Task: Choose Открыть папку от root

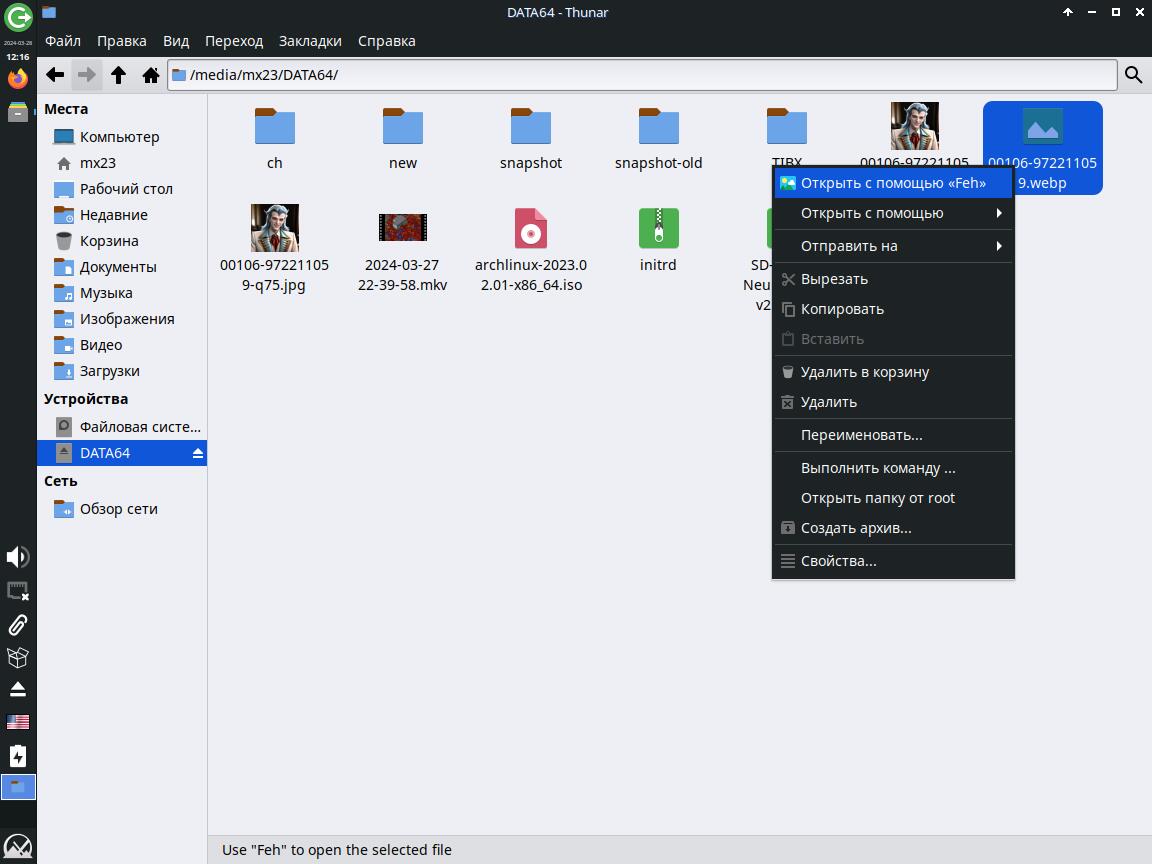Action: (x=893, y=498)
